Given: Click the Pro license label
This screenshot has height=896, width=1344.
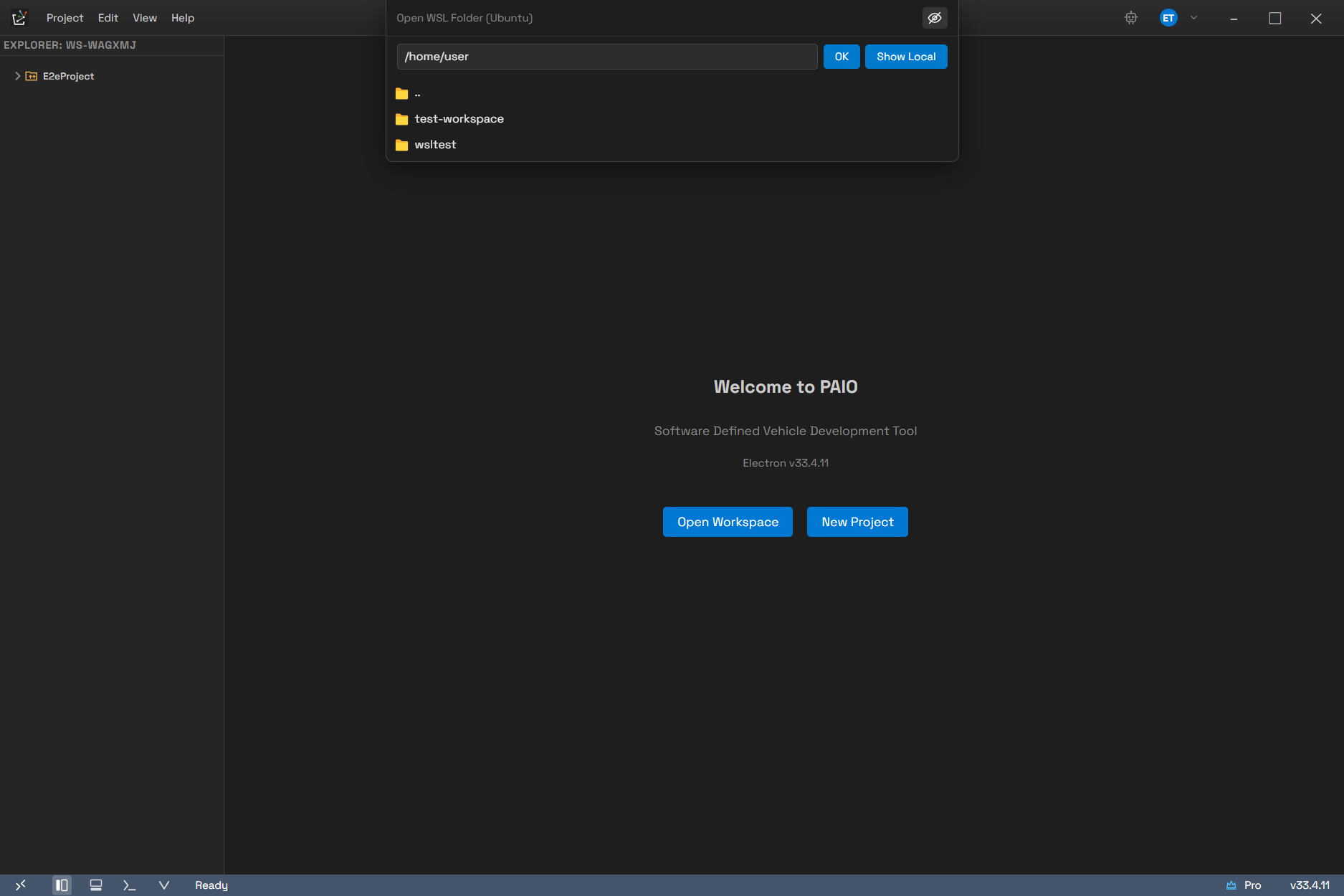Looking at the screenshot, I should tap(1253, 885).
